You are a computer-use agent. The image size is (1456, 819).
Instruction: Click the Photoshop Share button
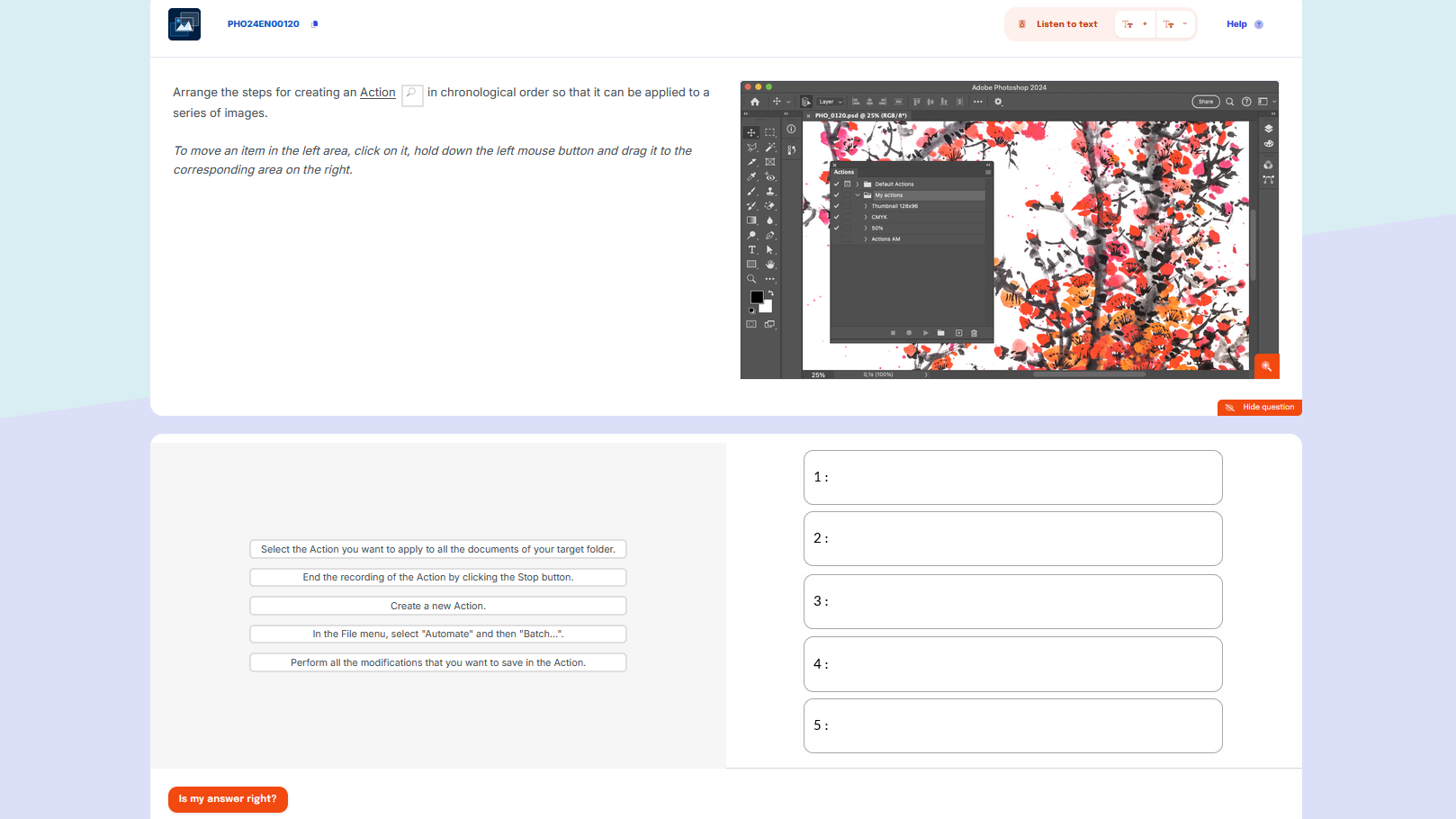1206,102
